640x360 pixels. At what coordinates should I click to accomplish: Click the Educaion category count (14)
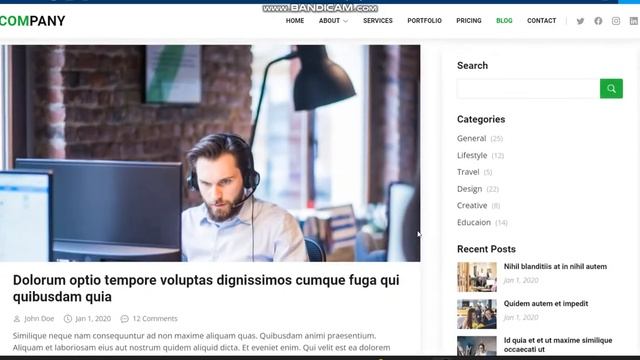click(501, 223)
